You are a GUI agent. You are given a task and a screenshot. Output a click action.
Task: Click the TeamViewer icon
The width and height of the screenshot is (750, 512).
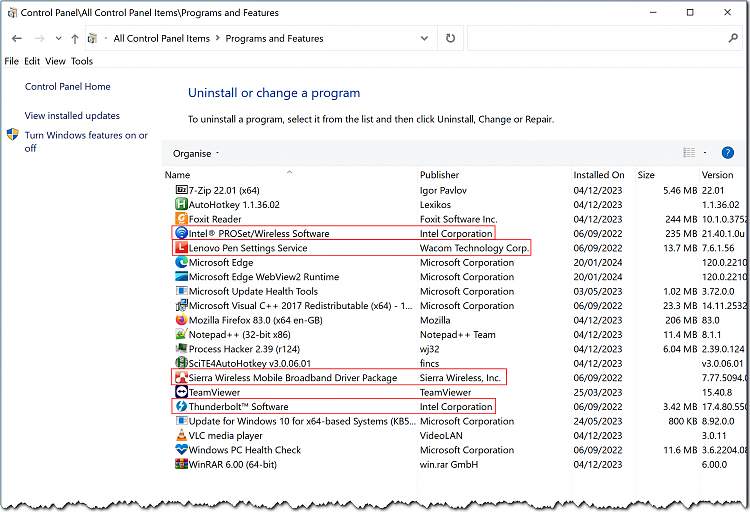click(181, 392)
